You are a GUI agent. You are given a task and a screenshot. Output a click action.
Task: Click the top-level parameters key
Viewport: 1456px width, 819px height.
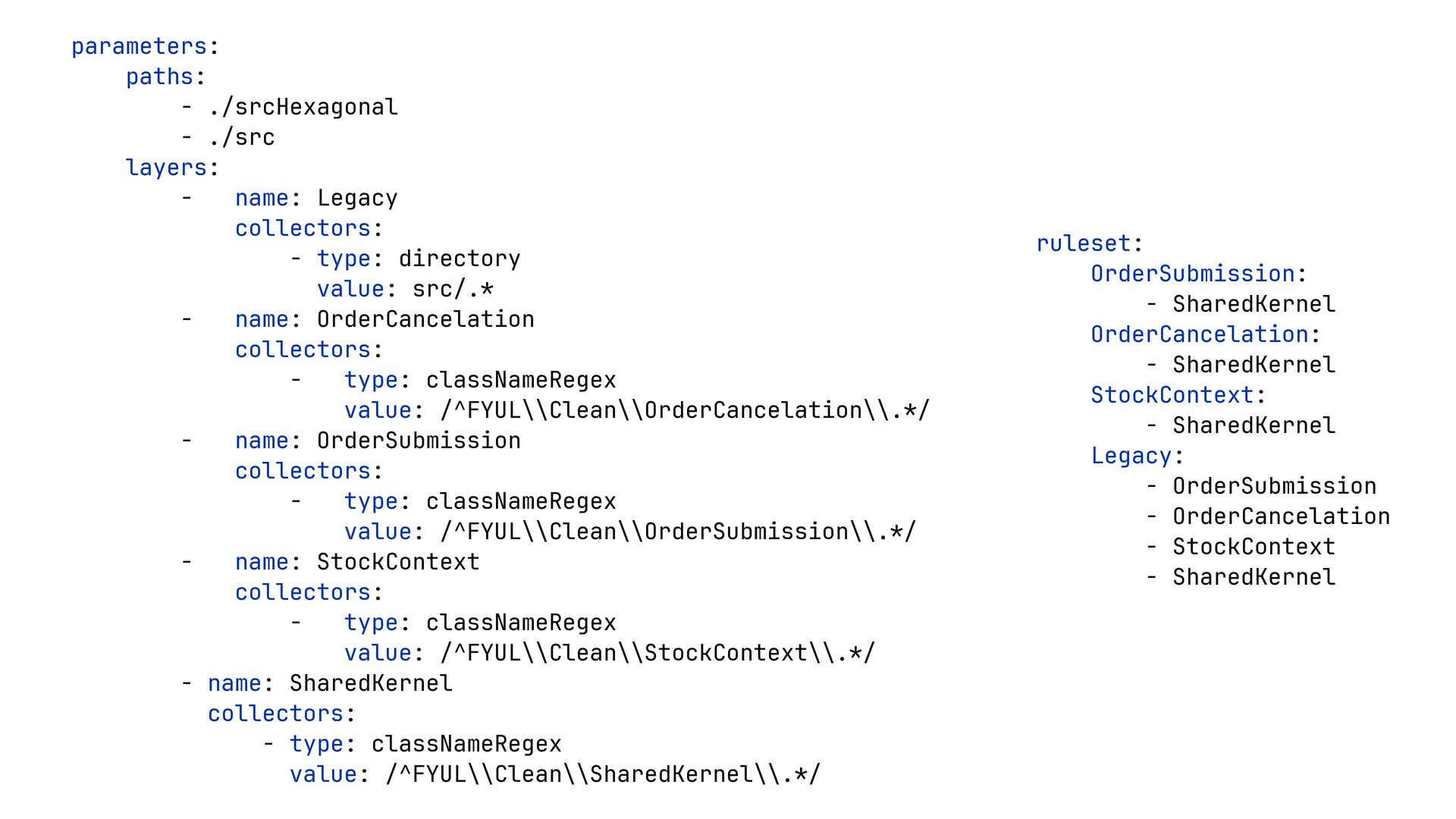(139, 47)
